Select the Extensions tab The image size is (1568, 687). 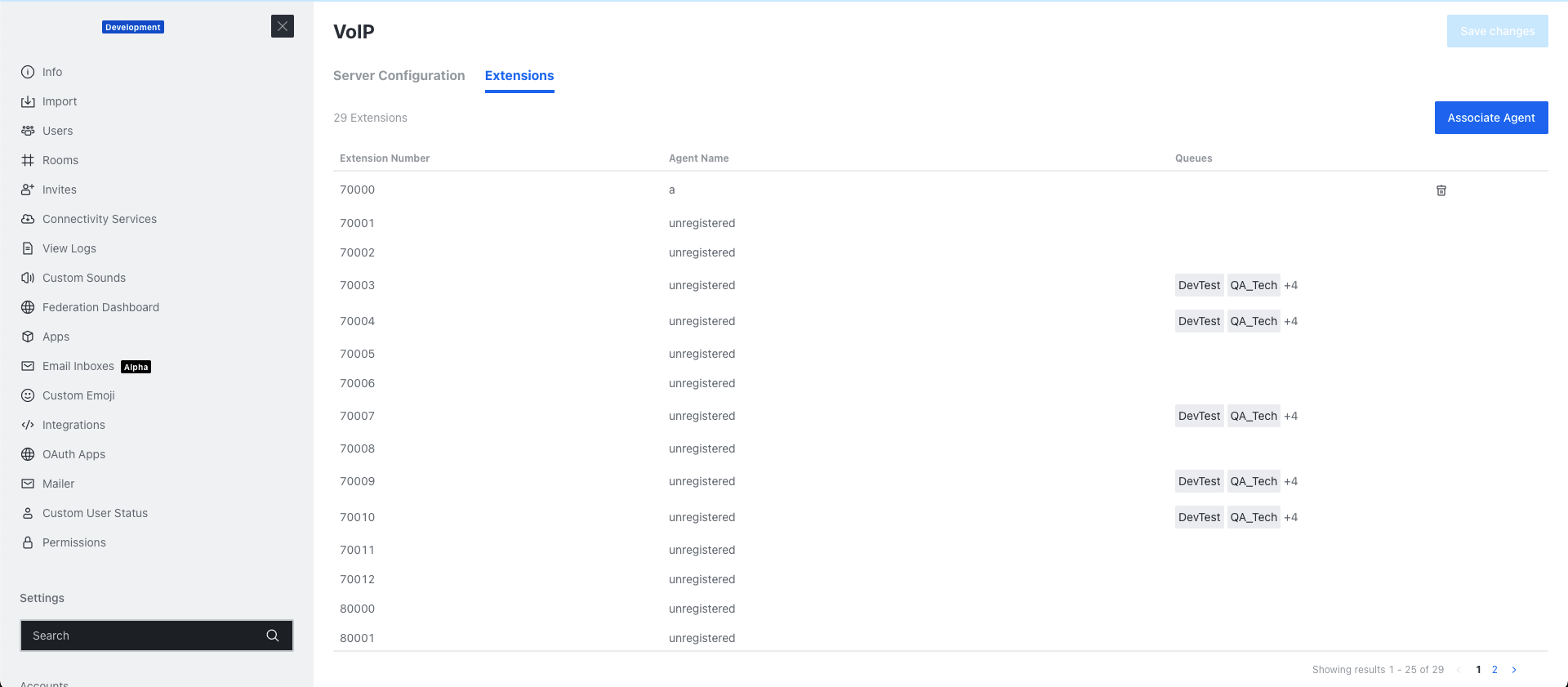coord(519,75)
